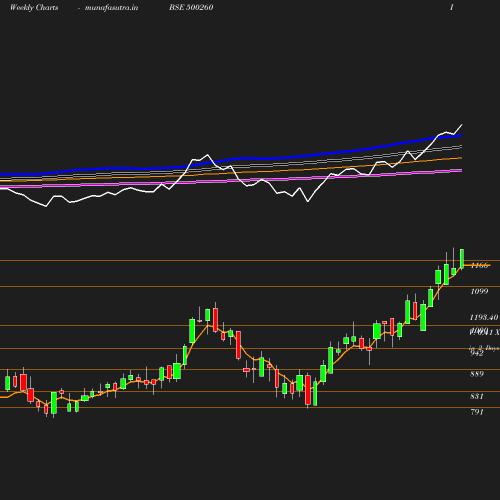Click the latest rightmost green weekly candle
Image resolution: width=500 pixels, height=500 pixels.
[462, 258]
